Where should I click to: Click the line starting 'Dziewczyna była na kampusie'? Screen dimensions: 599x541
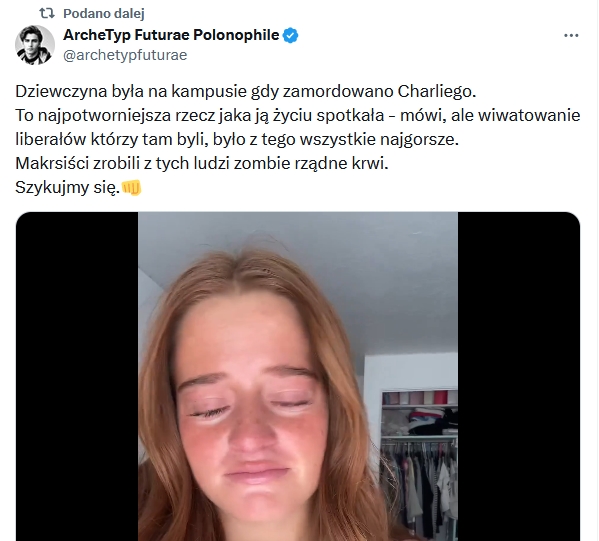coord(246,91)
